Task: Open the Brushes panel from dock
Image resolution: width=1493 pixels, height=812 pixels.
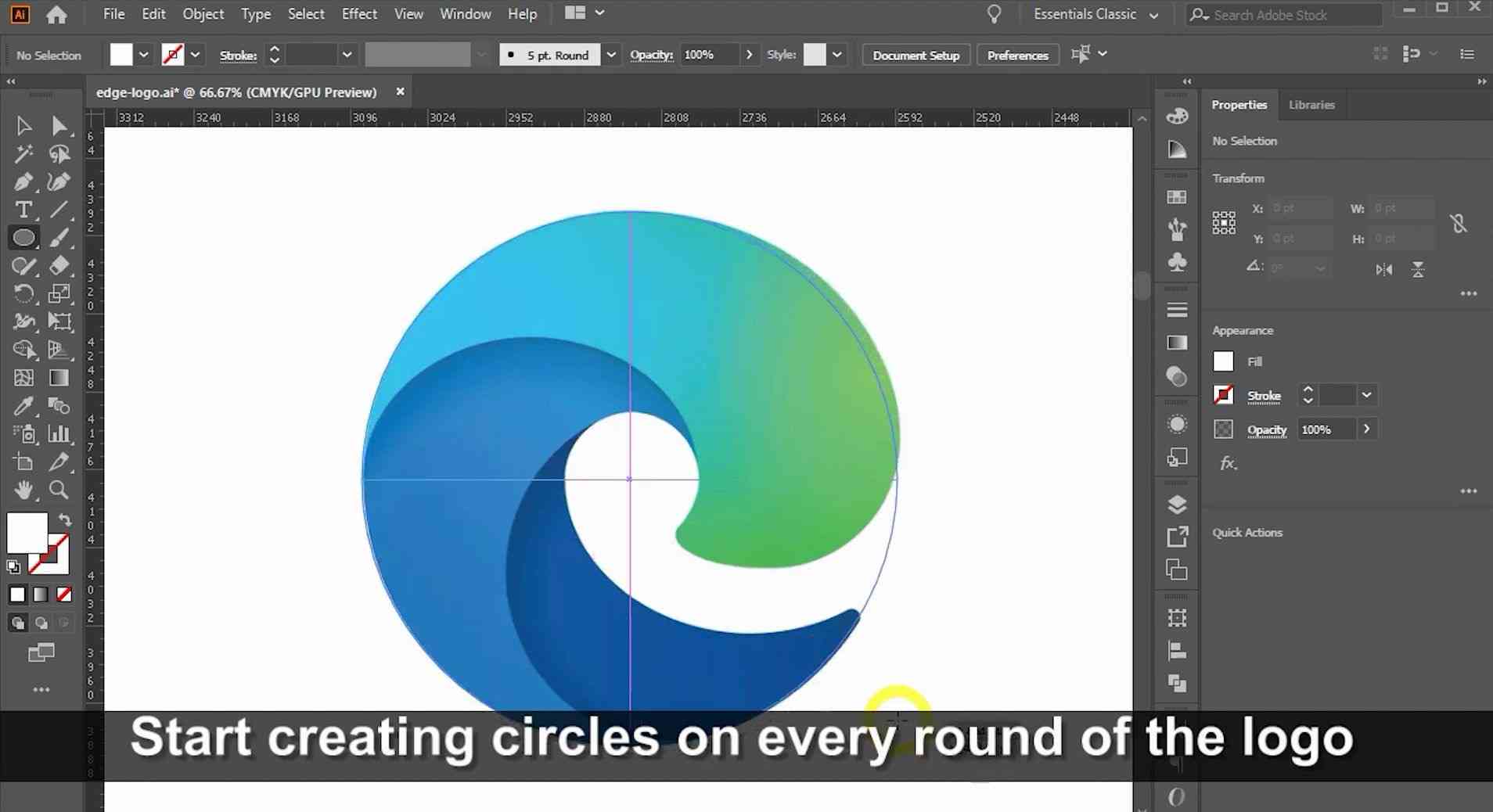Action: (x=1177, y=229)
